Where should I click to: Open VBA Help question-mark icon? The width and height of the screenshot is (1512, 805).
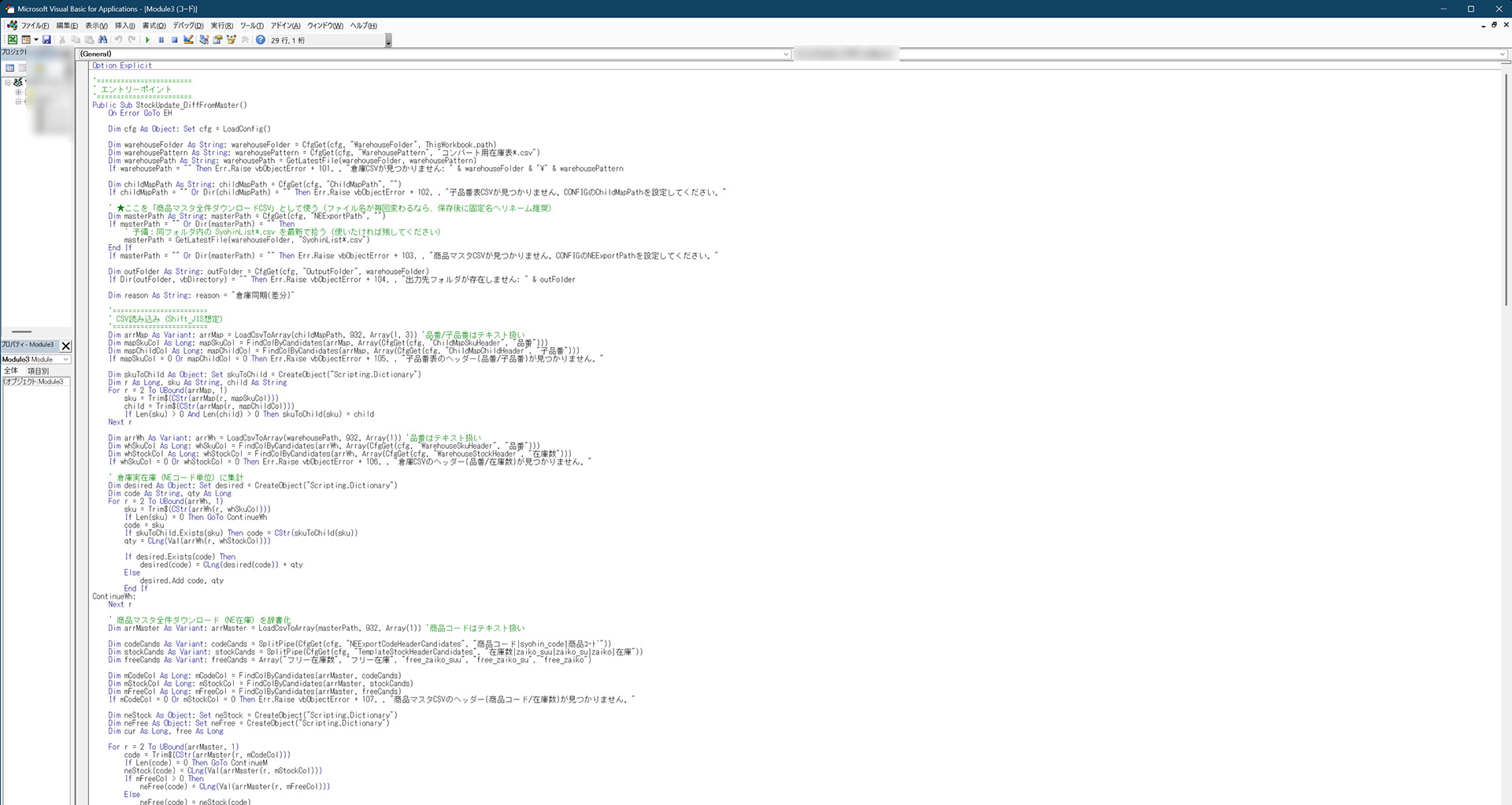tap(260, 40)
